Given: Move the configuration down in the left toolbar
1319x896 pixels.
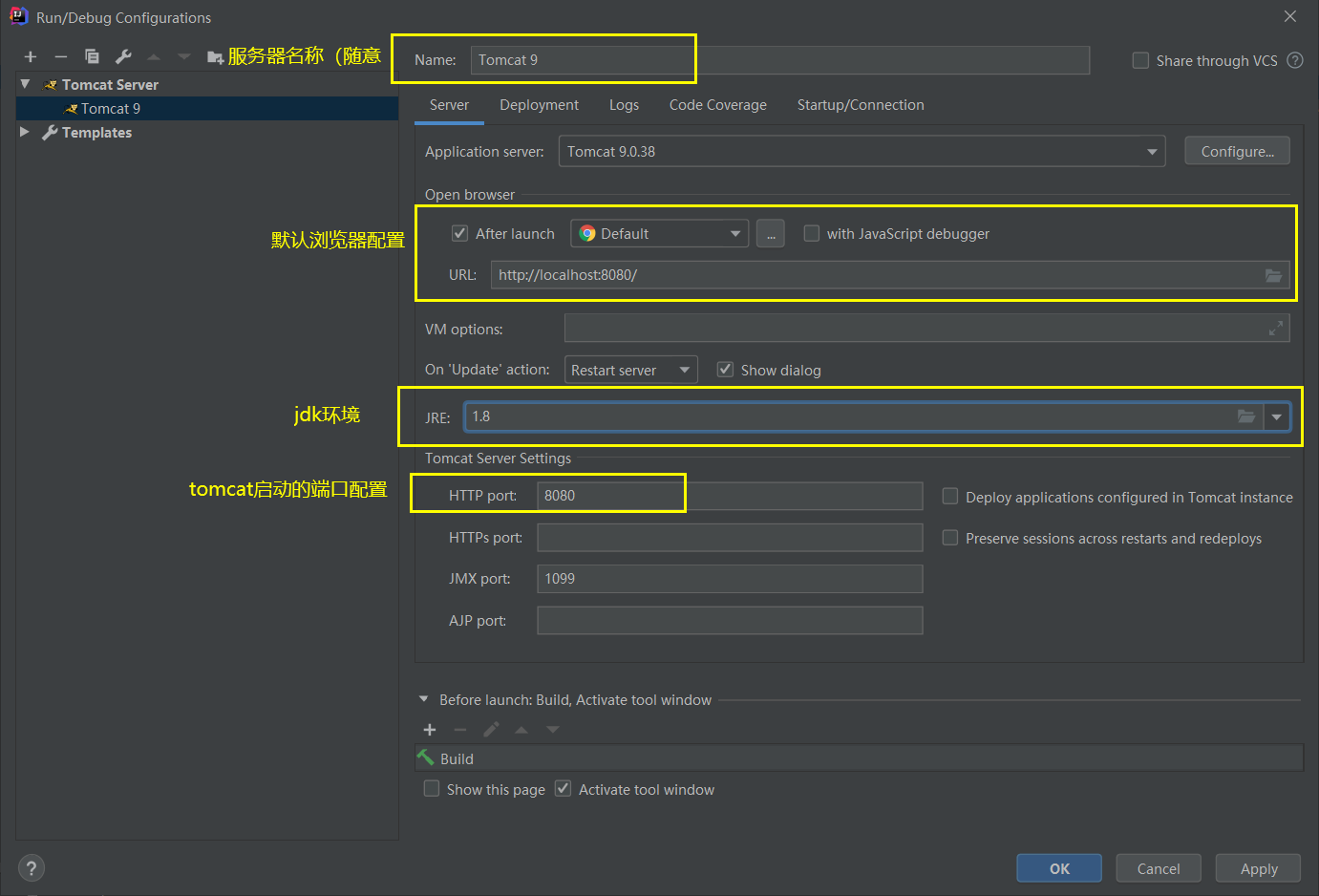Looking at the screenshot, I should tap(184, 57).
